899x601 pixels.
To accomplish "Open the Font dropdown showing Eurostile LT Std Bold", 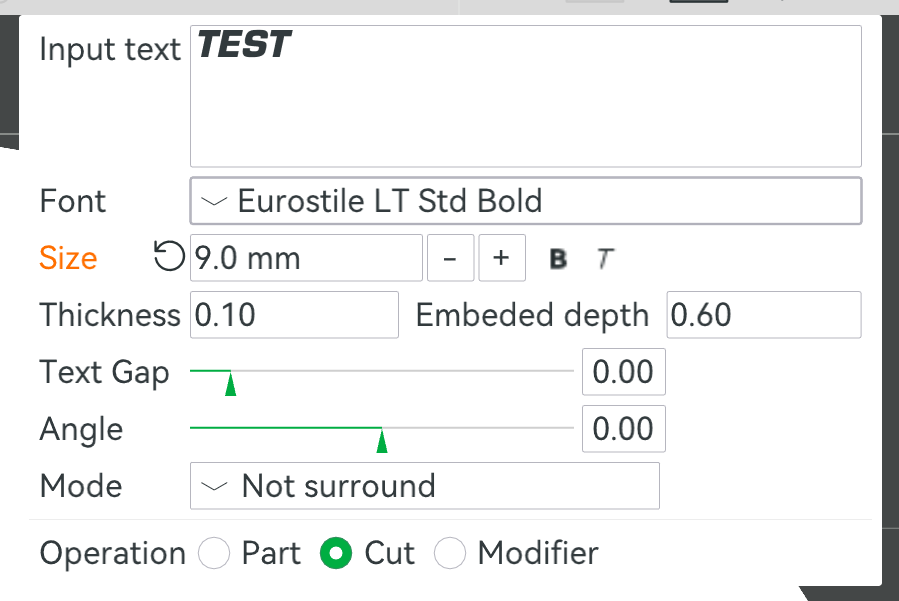I will [x=526, y=201].
